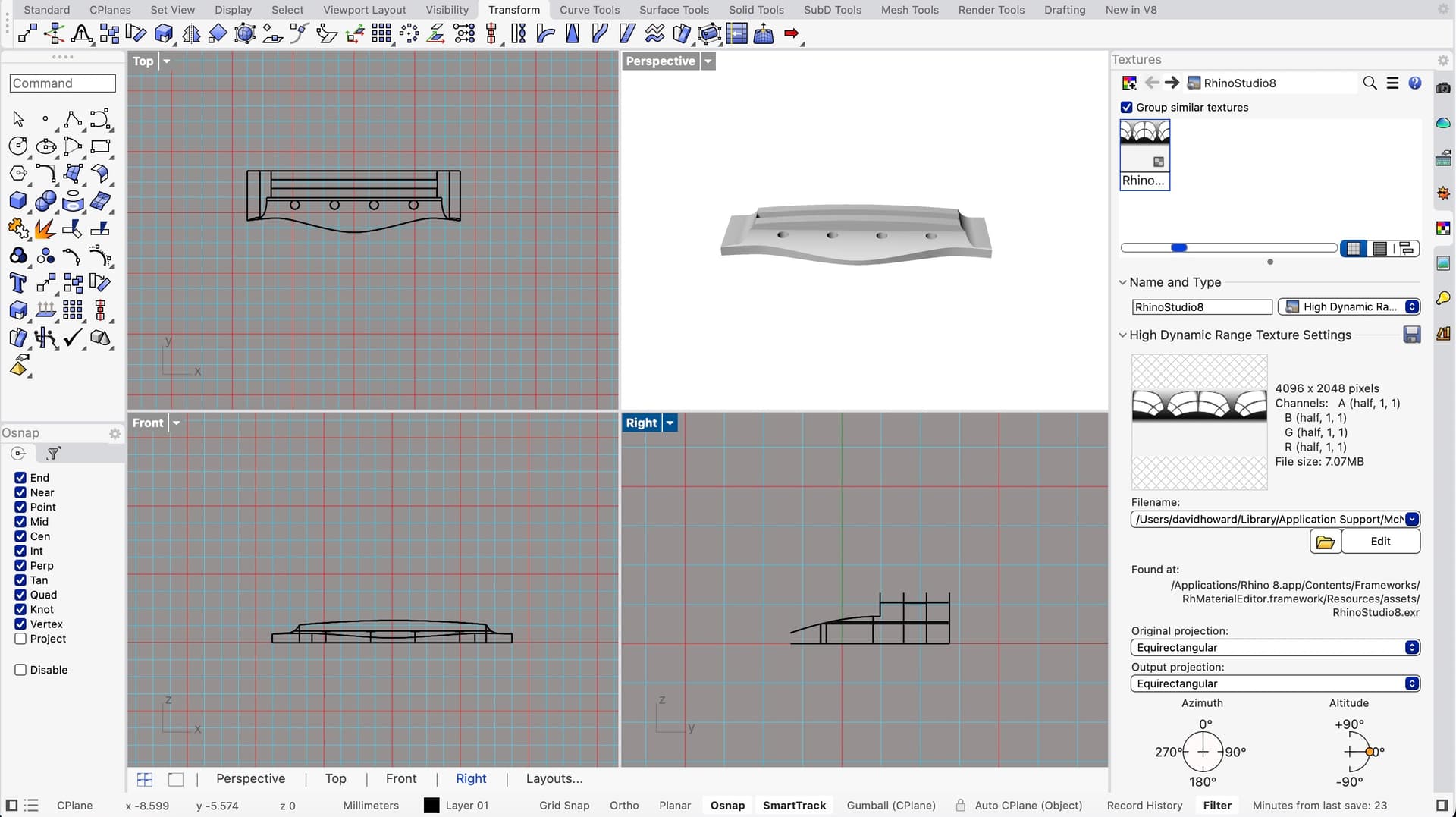Click the save icon for HDR settings

pyautogui.click(x=1411, y=335)
